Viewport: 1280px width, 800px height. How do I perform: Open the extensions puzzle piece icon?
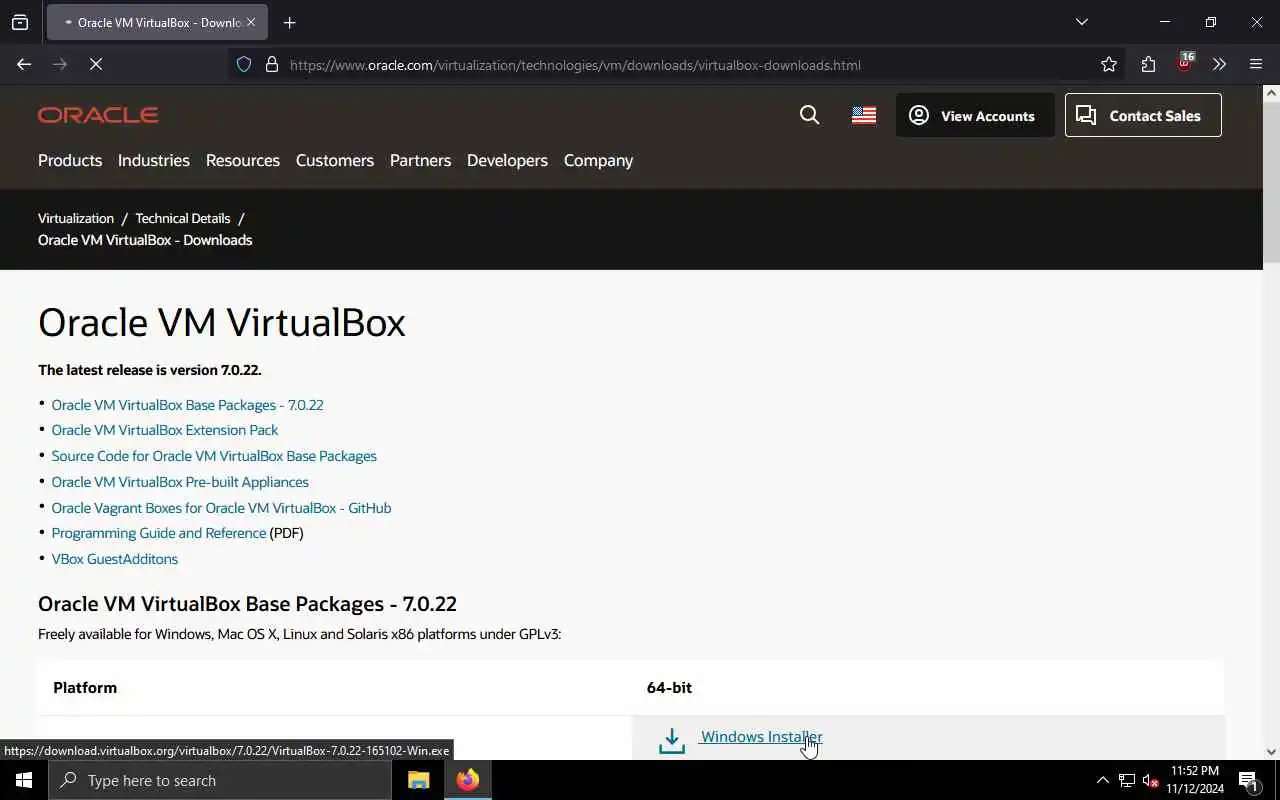click(1148, 64)
